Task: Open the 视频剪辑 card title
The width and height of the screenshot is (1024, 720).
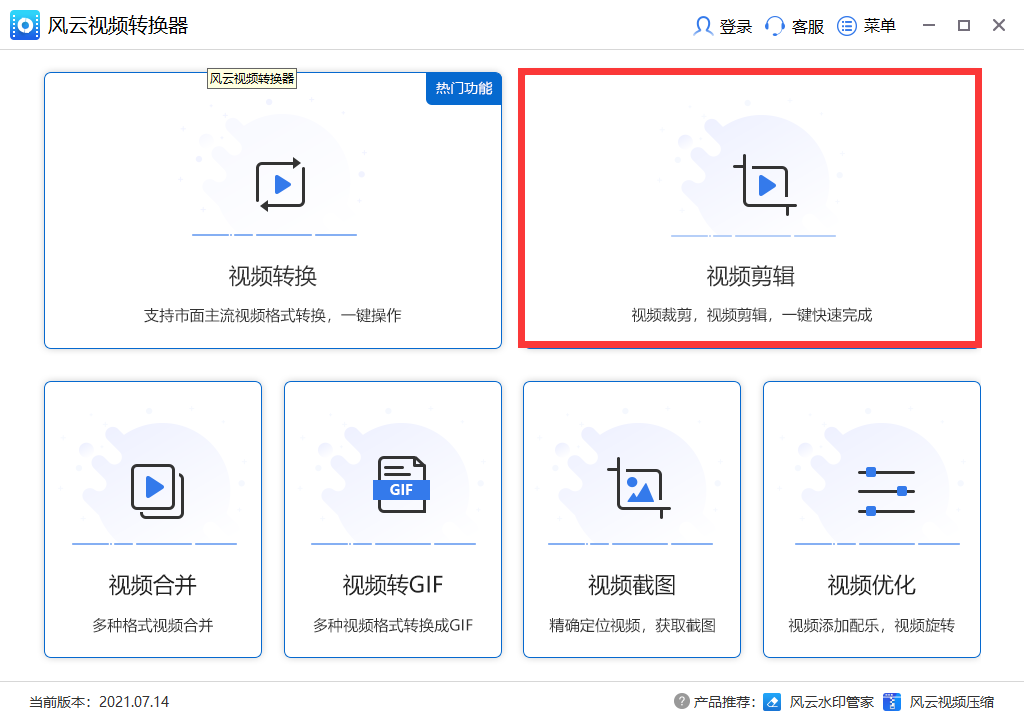Action: pos(751,276)
